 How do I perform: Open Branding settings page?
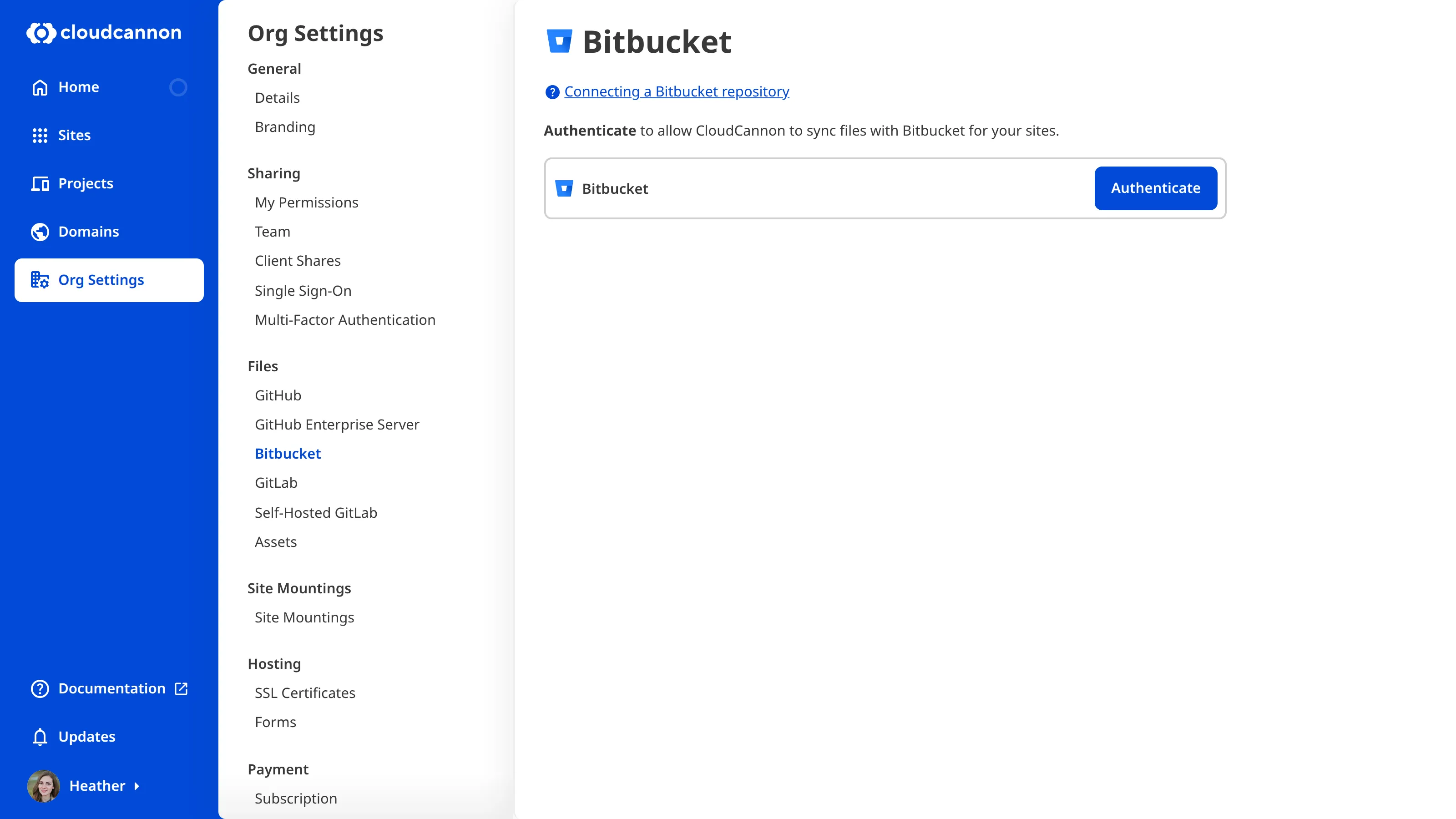coord(285,127)
